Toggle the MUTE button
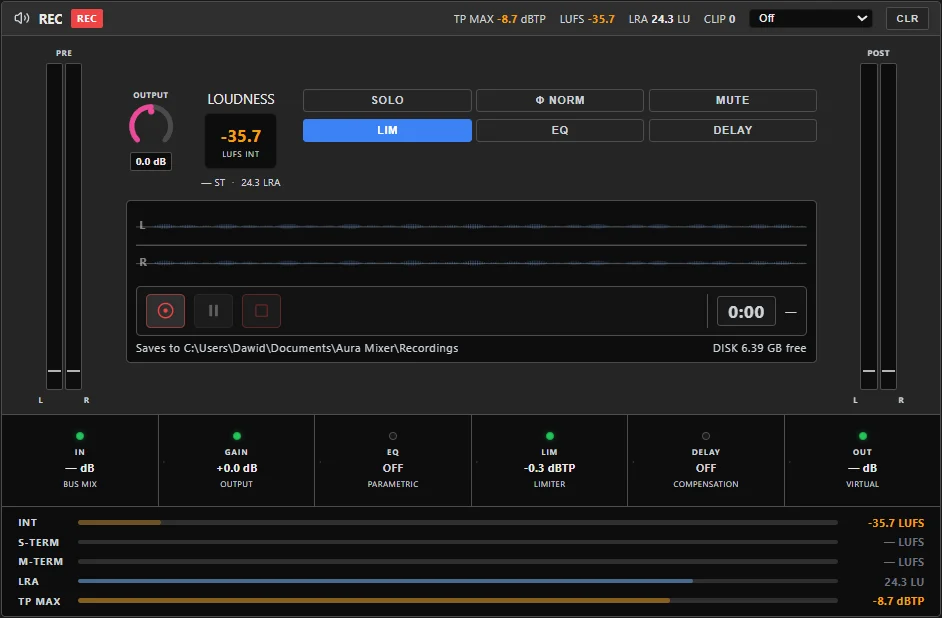This screenshot has width=942, height=618. 732,100
